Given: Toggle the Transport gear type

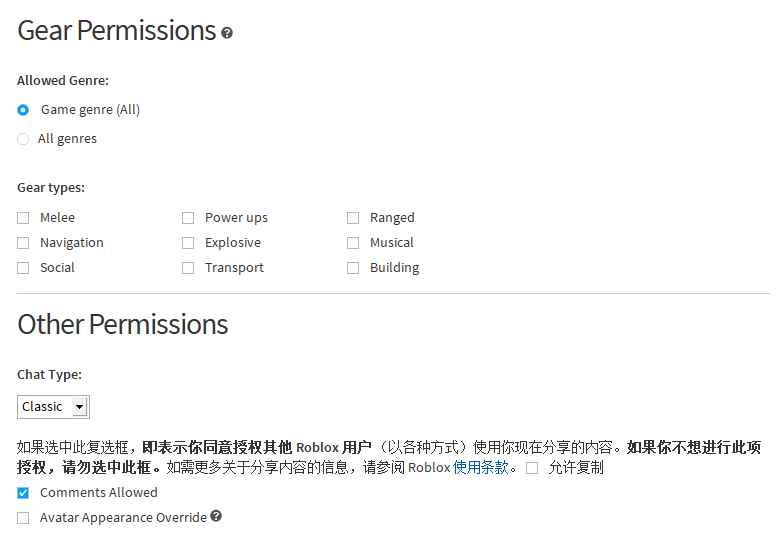Looking at the screenshot, I should (188, 268).
